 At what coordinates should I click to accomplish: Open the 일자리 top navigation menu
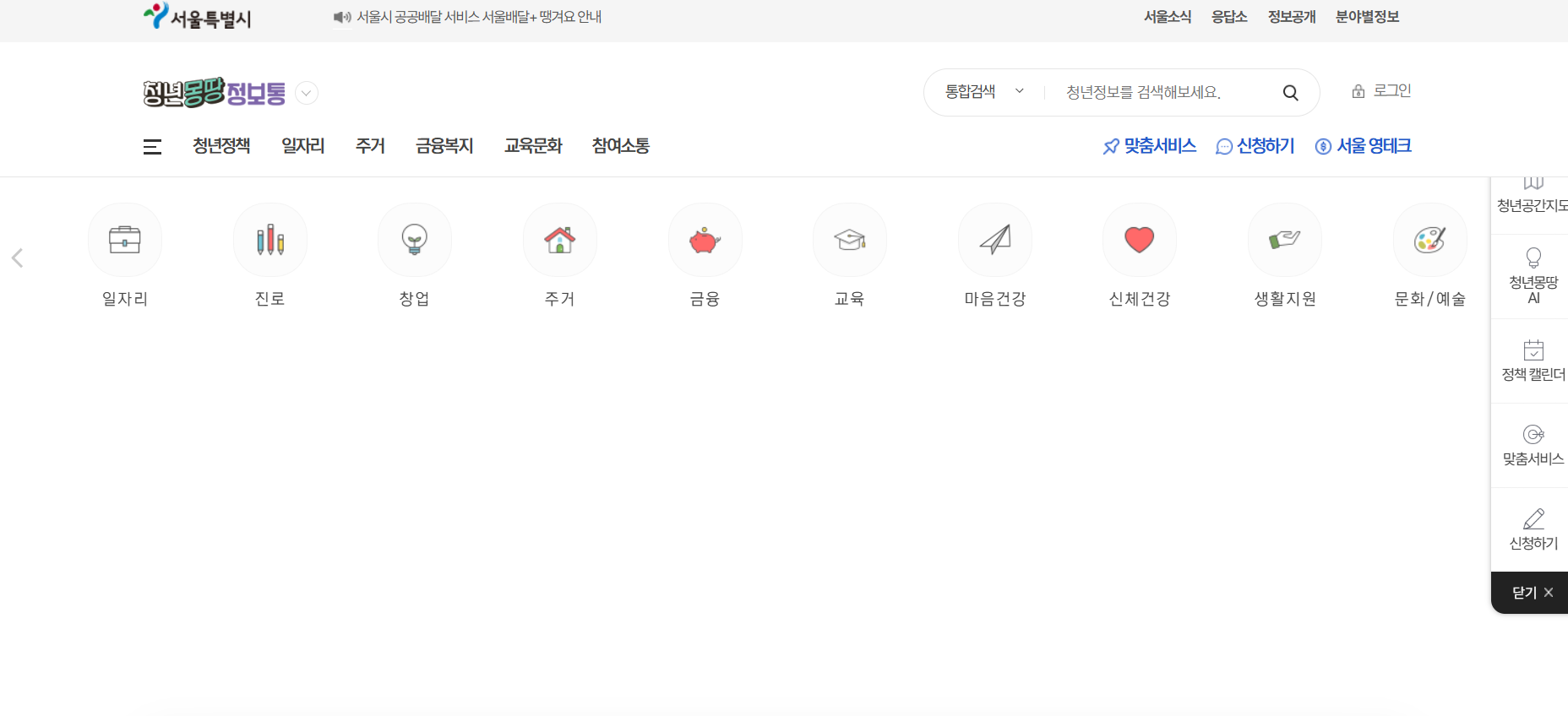tap(302, 146)
